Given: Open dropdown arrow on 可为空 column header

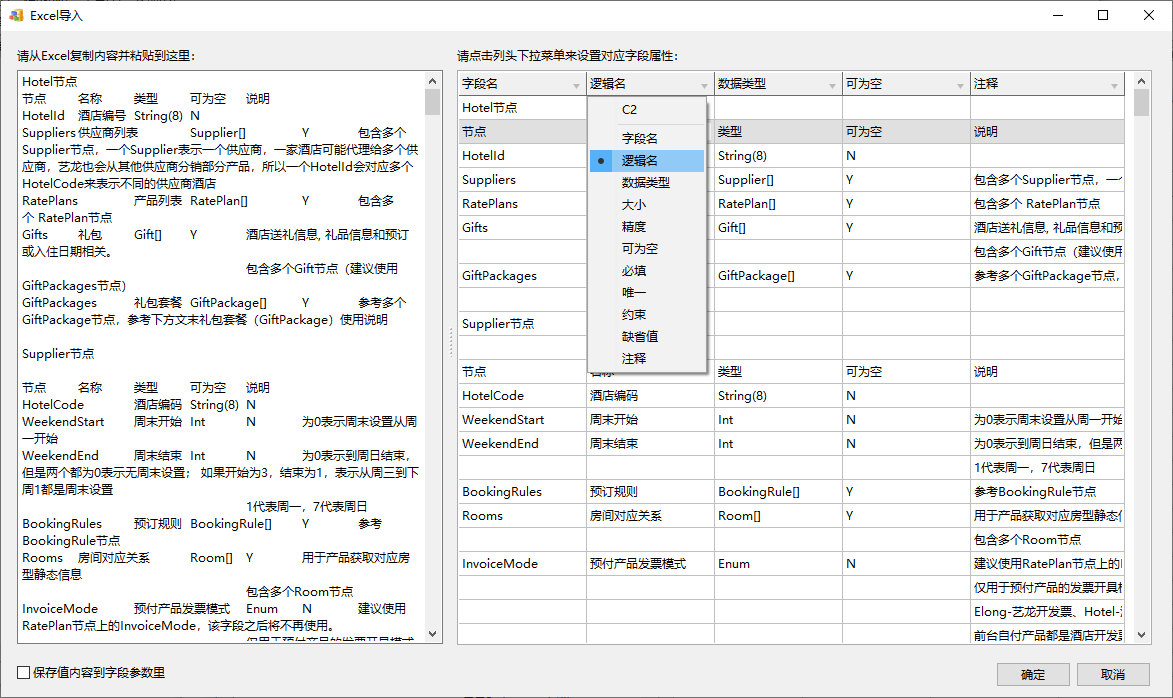Looking at the screenshot, I should point(959,86).
